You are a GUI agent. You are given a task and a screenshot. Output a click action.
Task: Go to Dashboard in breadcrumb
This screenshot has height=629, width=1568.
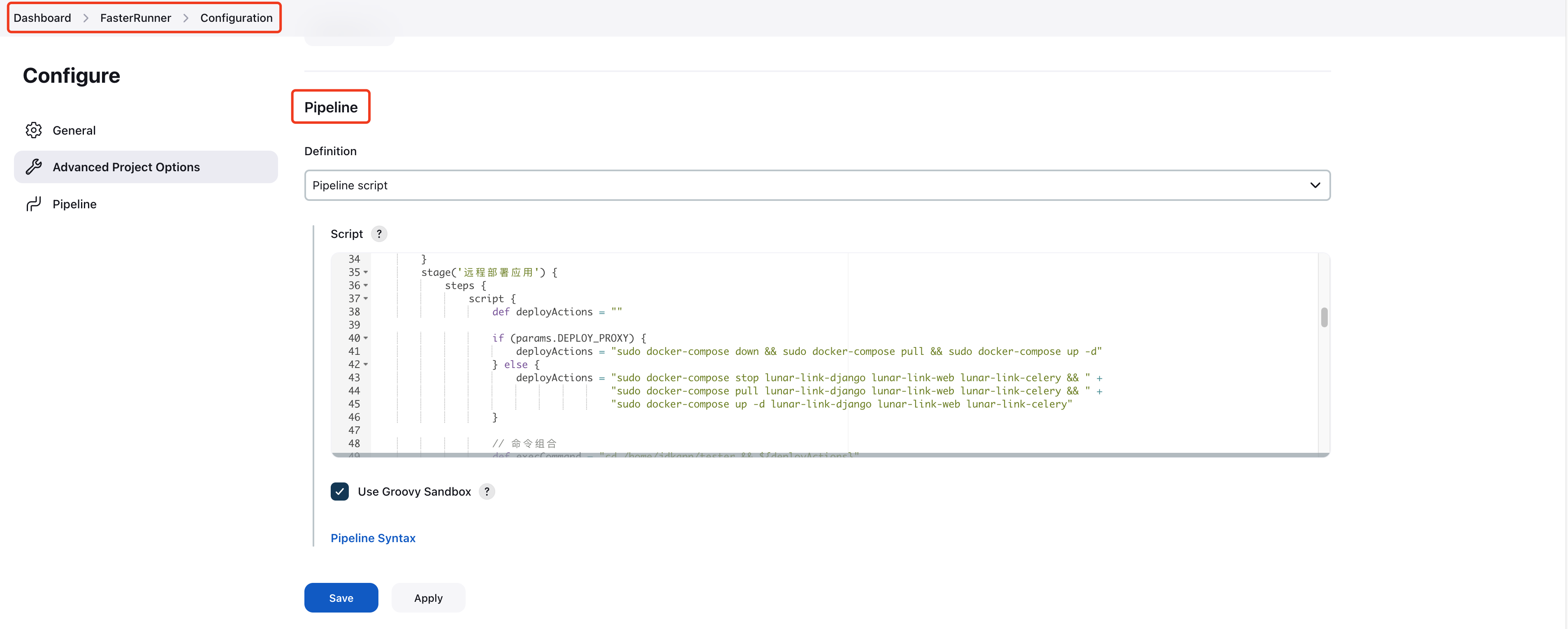point(42,18)
